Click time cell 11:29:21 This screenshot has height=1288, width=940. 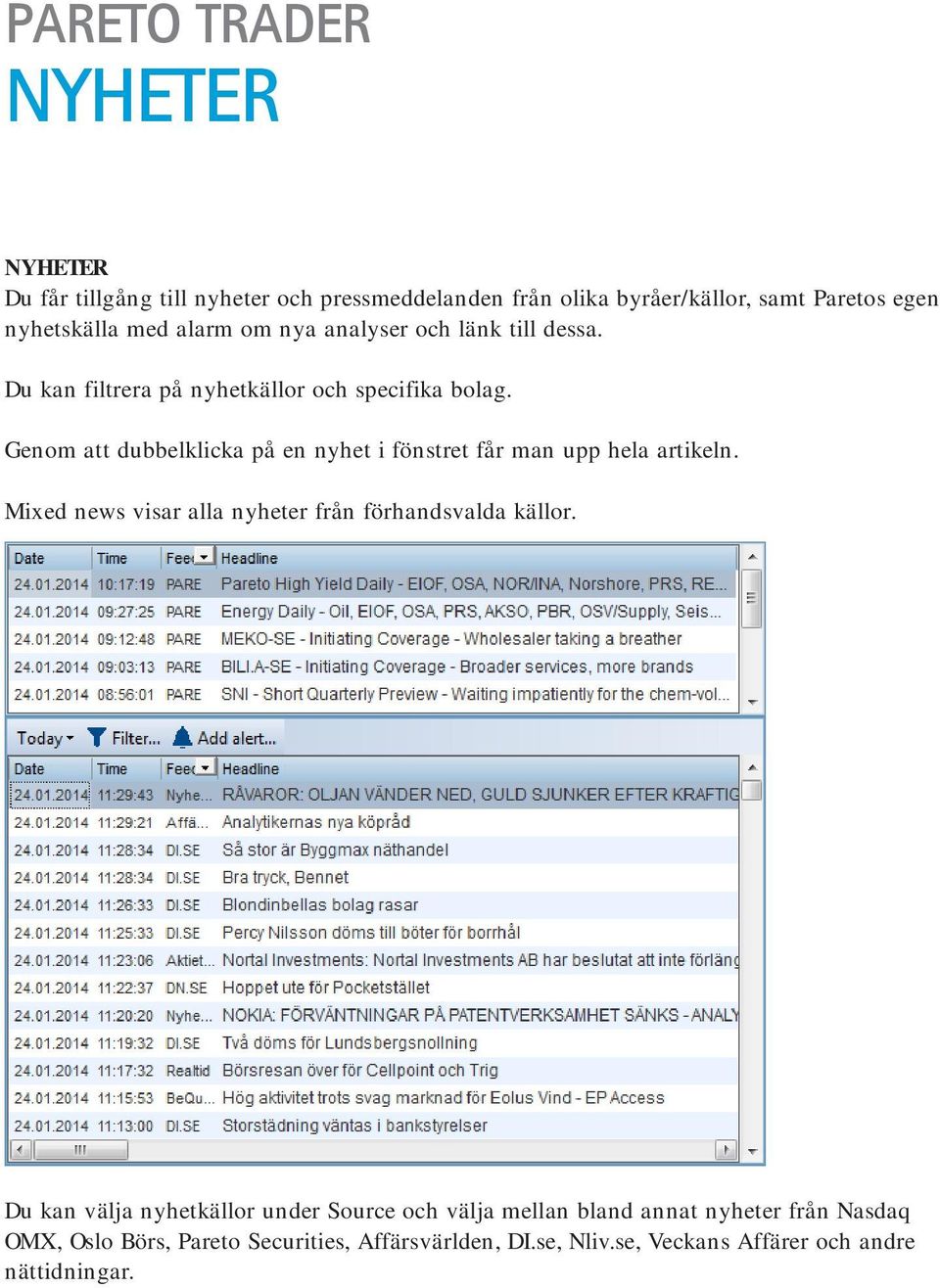[125, 822]
